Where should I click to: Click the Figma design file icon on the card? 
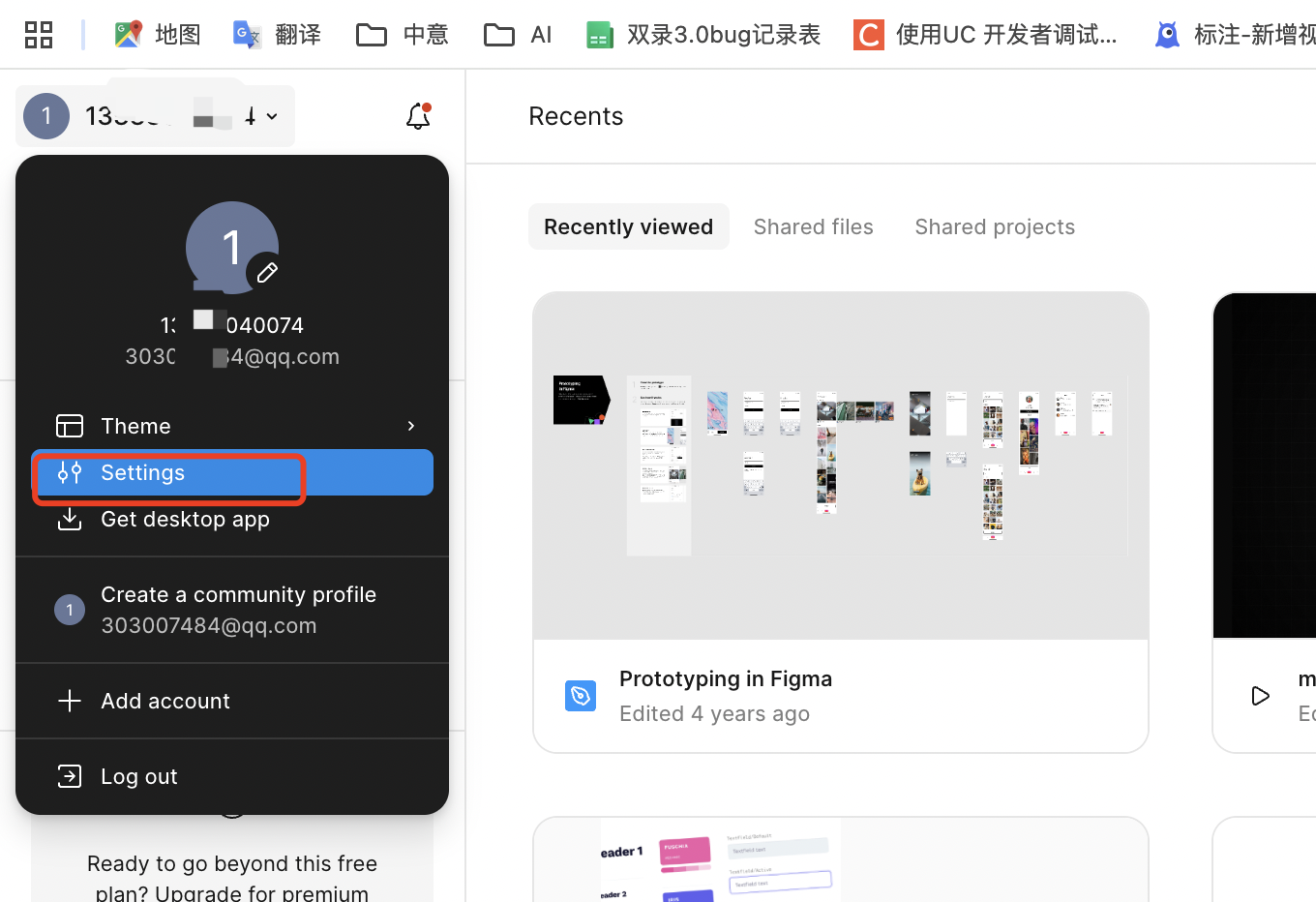(581, 695)
